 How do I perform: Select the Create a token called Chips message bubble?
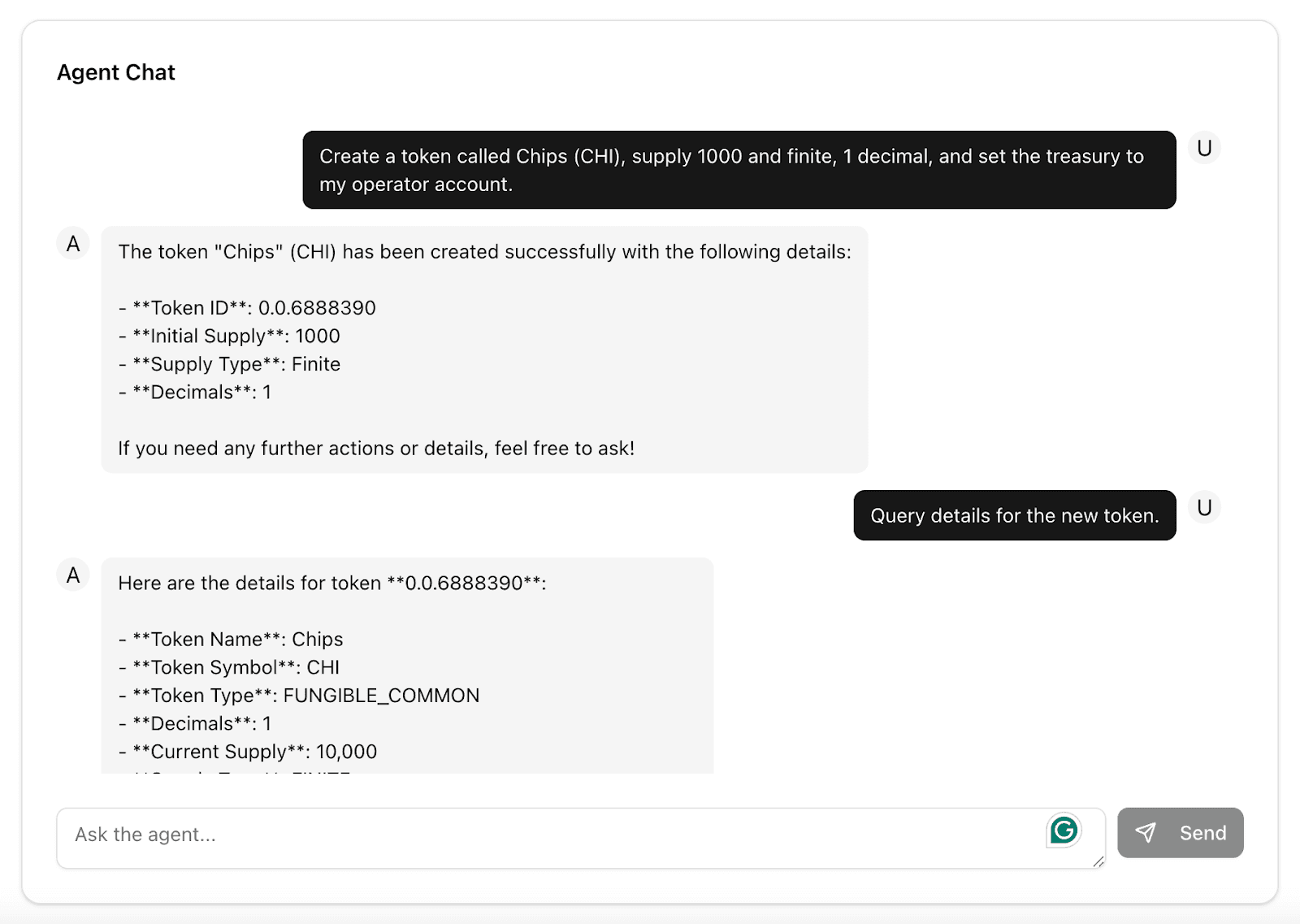coord(739,170)
